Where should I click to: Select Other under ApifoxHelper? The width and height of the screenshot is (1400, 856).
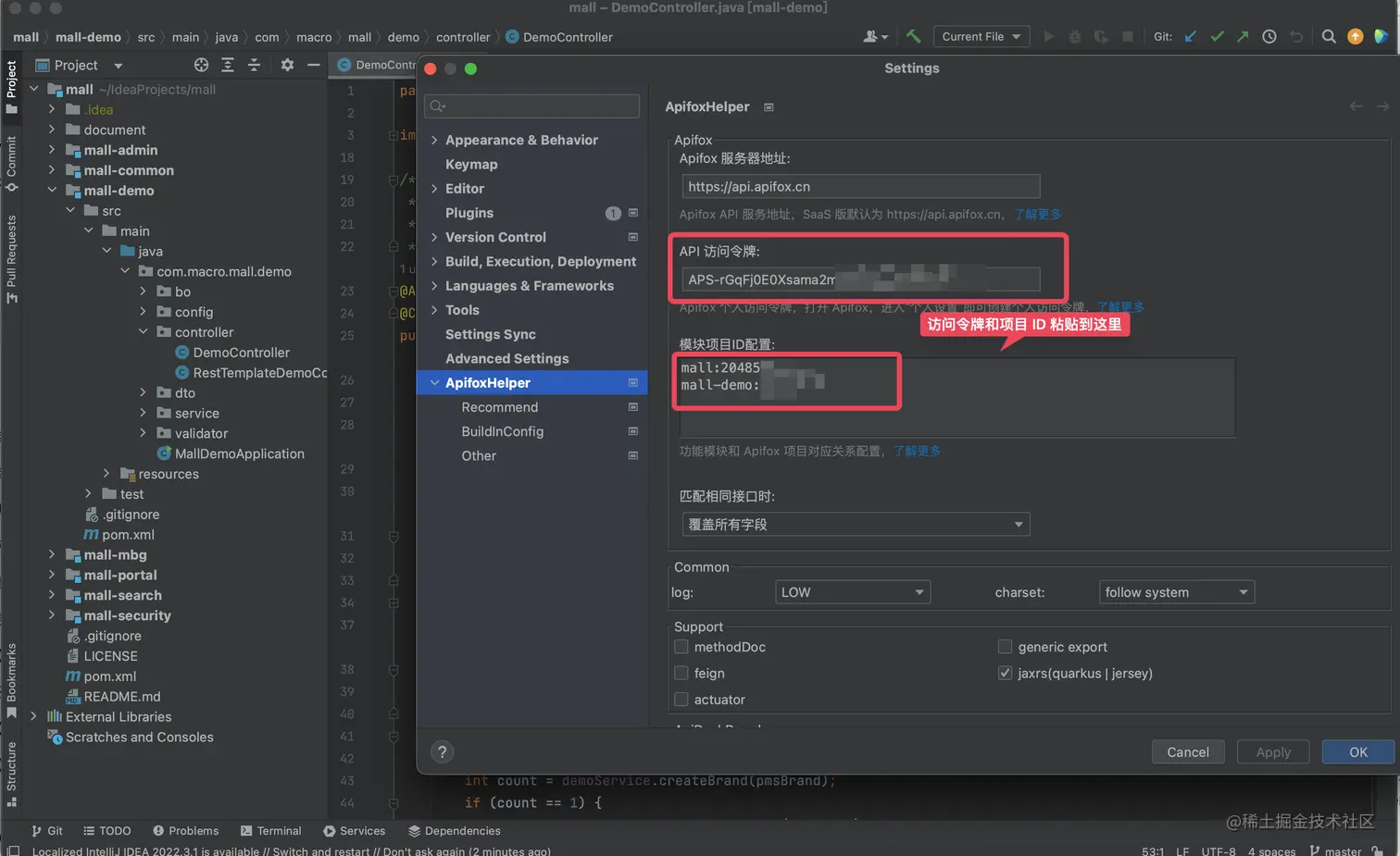(x=479, y=455)
